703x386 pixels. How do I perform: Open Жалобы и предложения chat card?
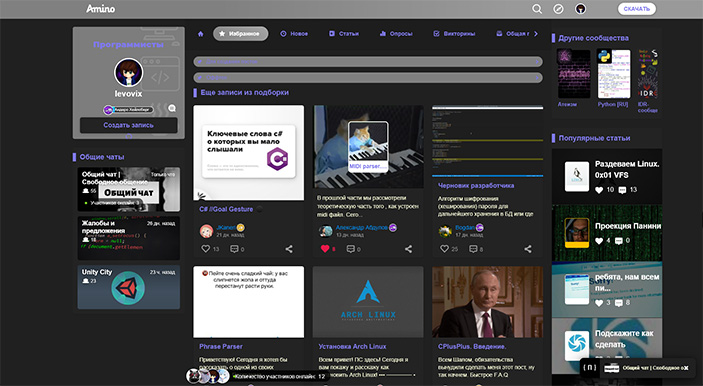pos(129,238)
